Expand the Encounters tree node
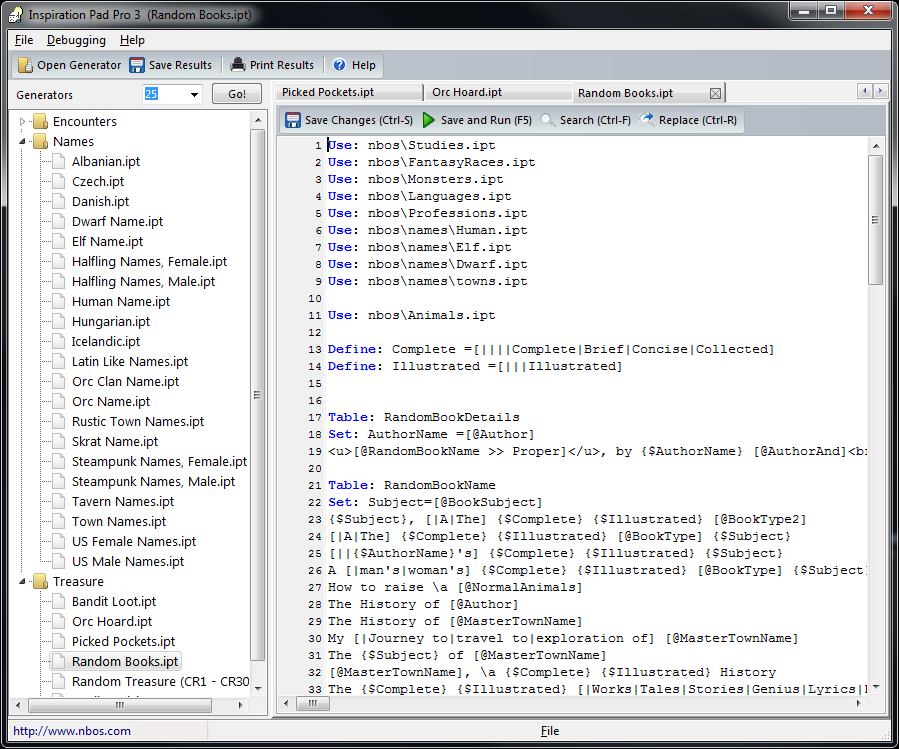The width and height of the screenshot is (899, 749). [x=22, y=122]
